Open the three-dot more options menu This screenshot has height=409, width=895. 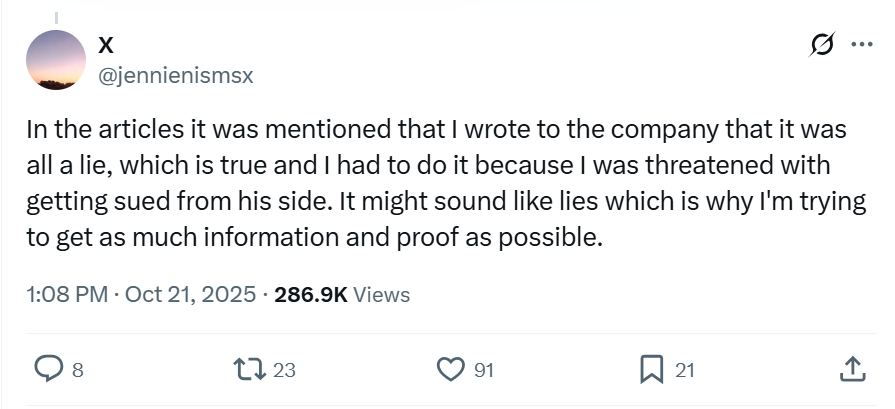click(x=860, y=45)
